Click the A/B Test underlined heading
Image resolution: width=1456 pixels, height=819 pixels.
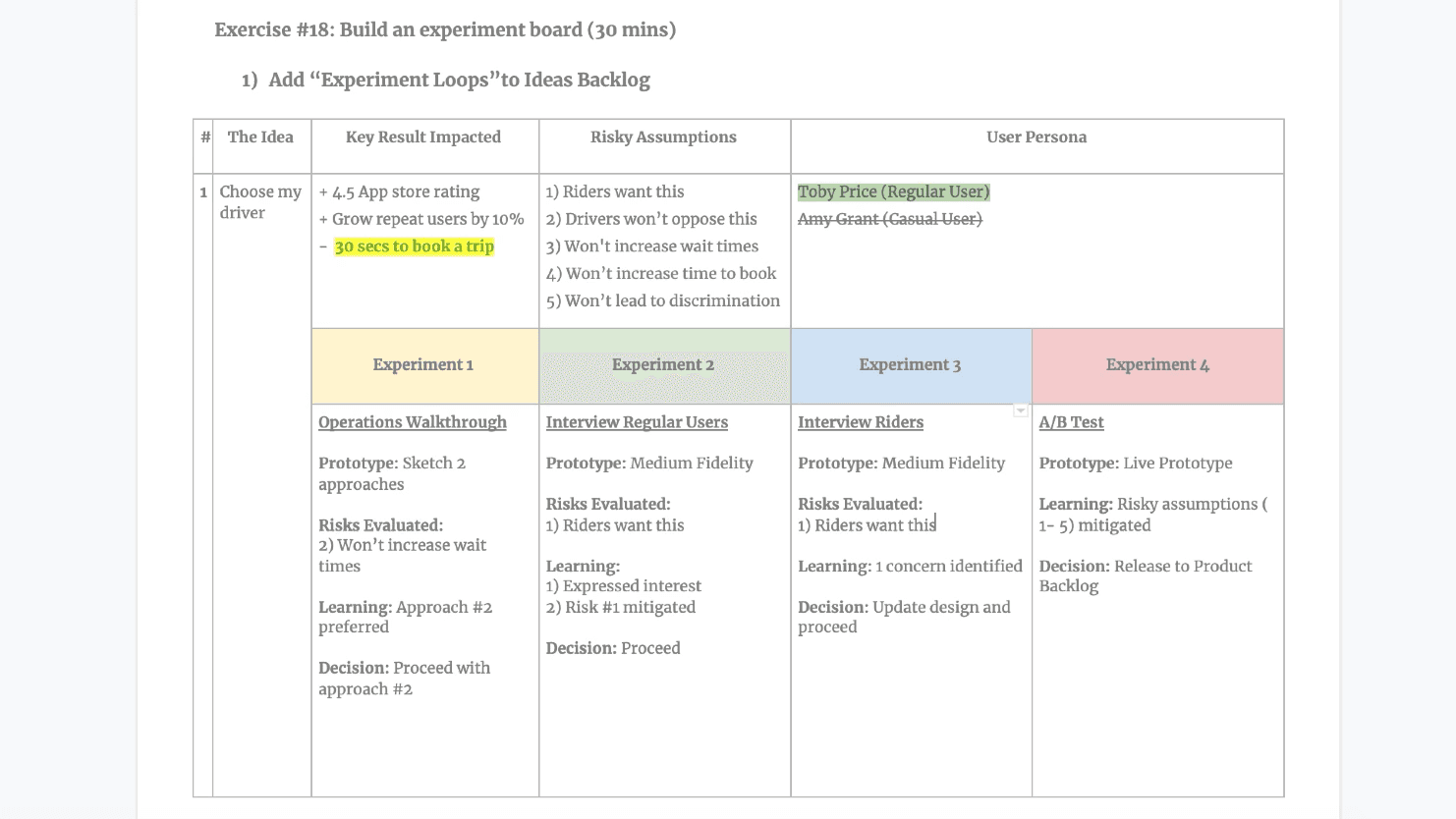1071,422
